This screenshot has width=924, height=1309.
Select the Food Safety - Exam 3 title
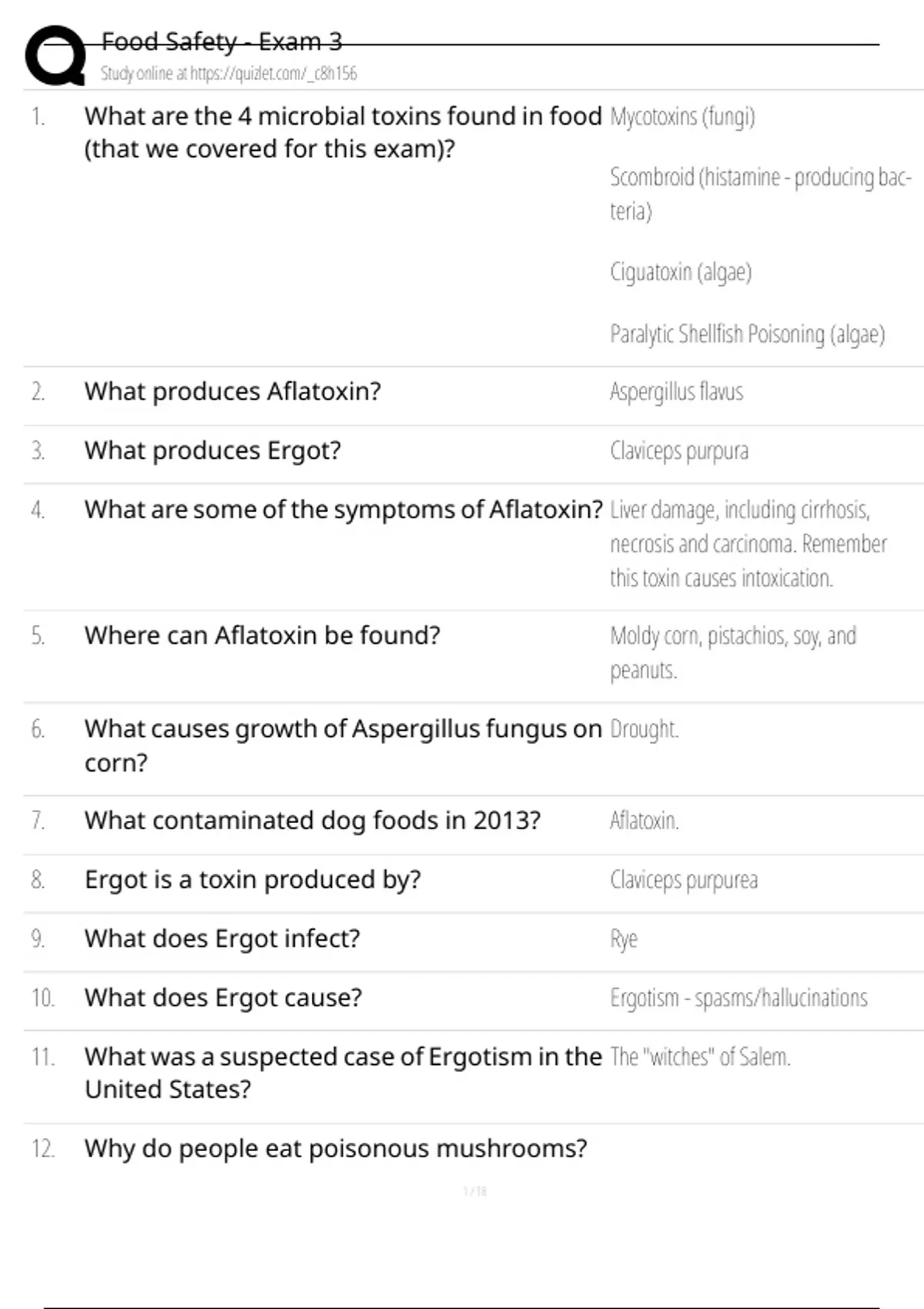[222, 42]
